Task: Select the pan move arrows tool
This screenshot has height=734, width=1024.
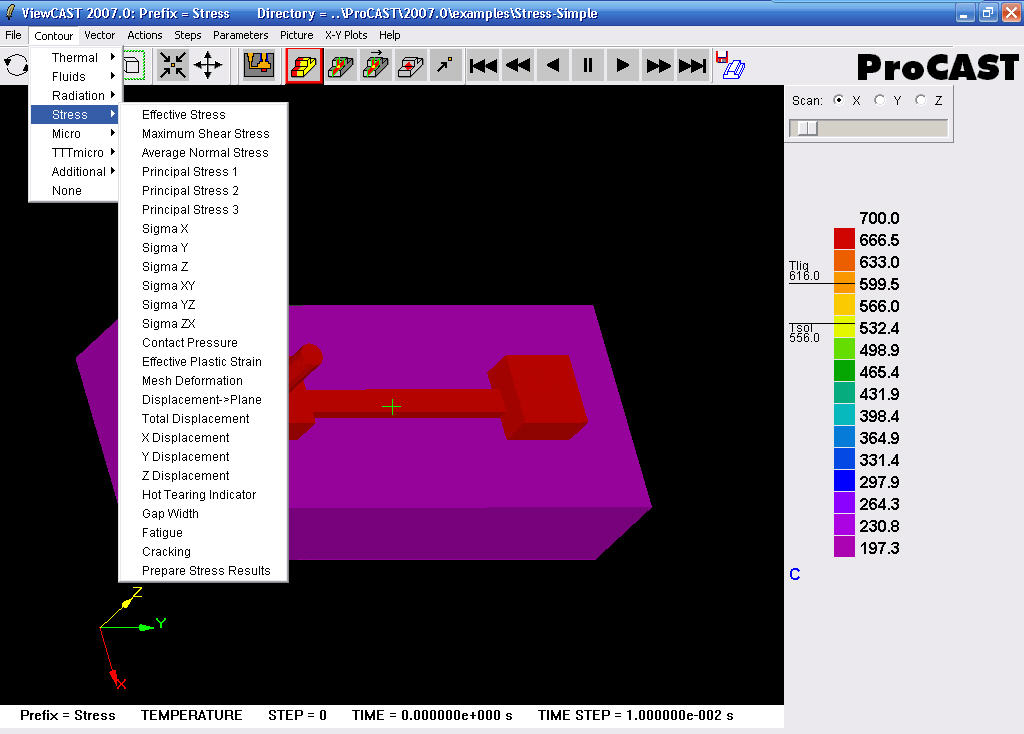Action: pos(208,65)
